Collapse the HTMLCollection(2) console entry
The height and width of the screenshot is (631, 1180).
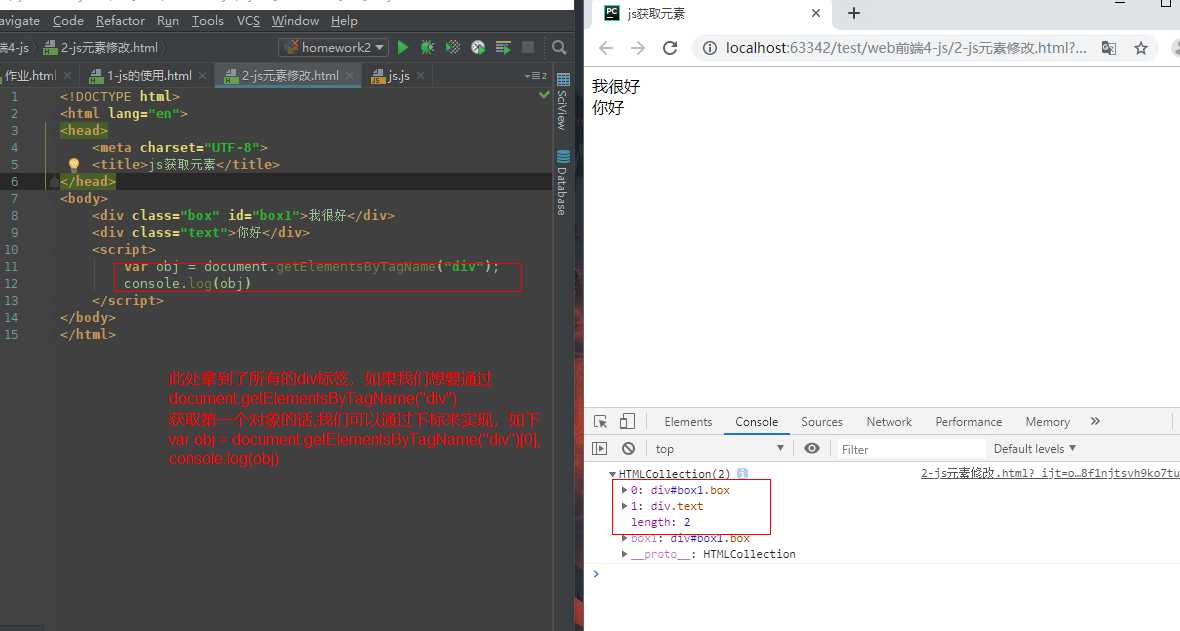[613, 474]
